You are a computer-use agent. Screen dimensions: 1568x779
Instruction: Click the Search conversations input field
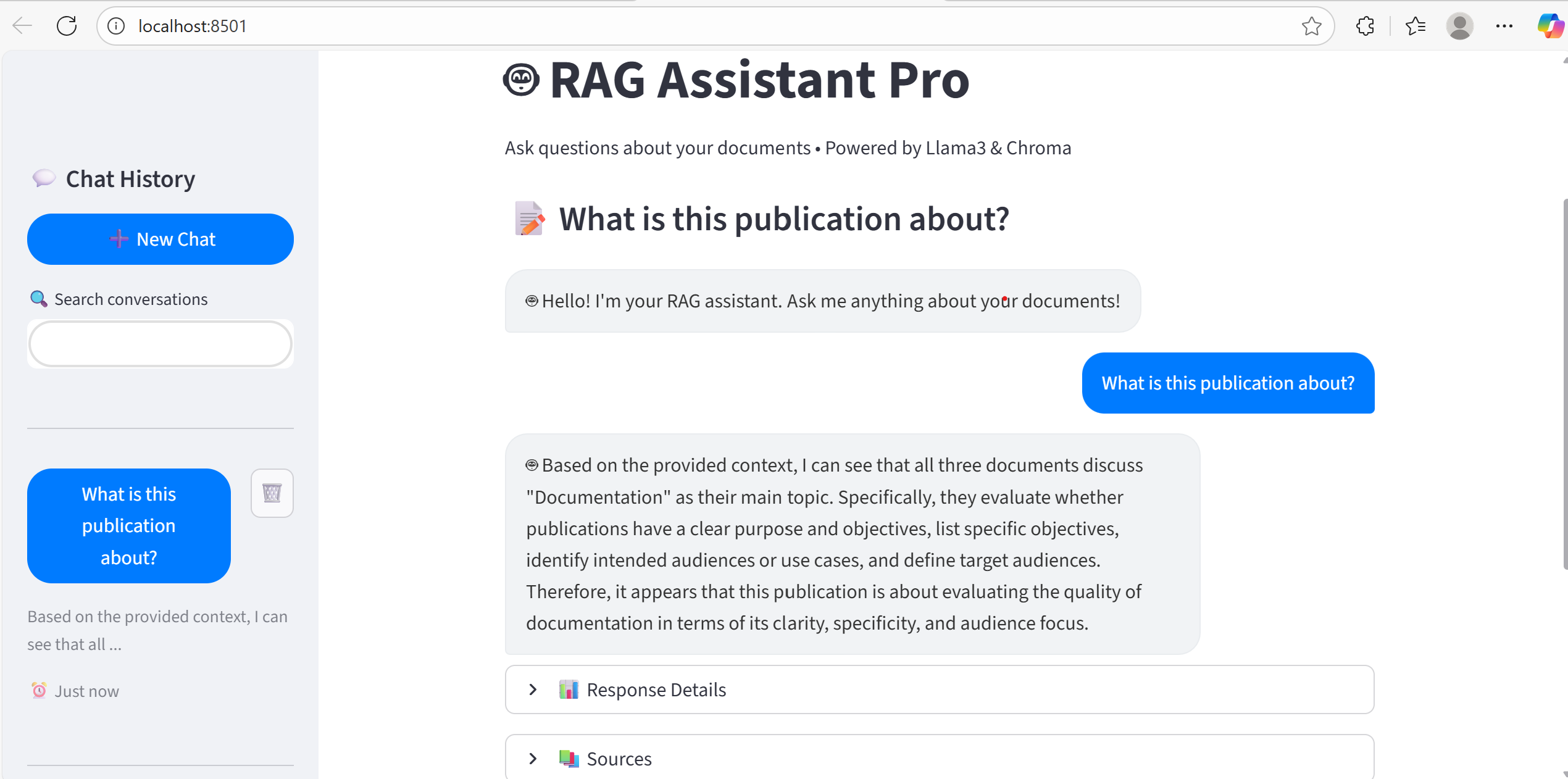coord(161,344)
